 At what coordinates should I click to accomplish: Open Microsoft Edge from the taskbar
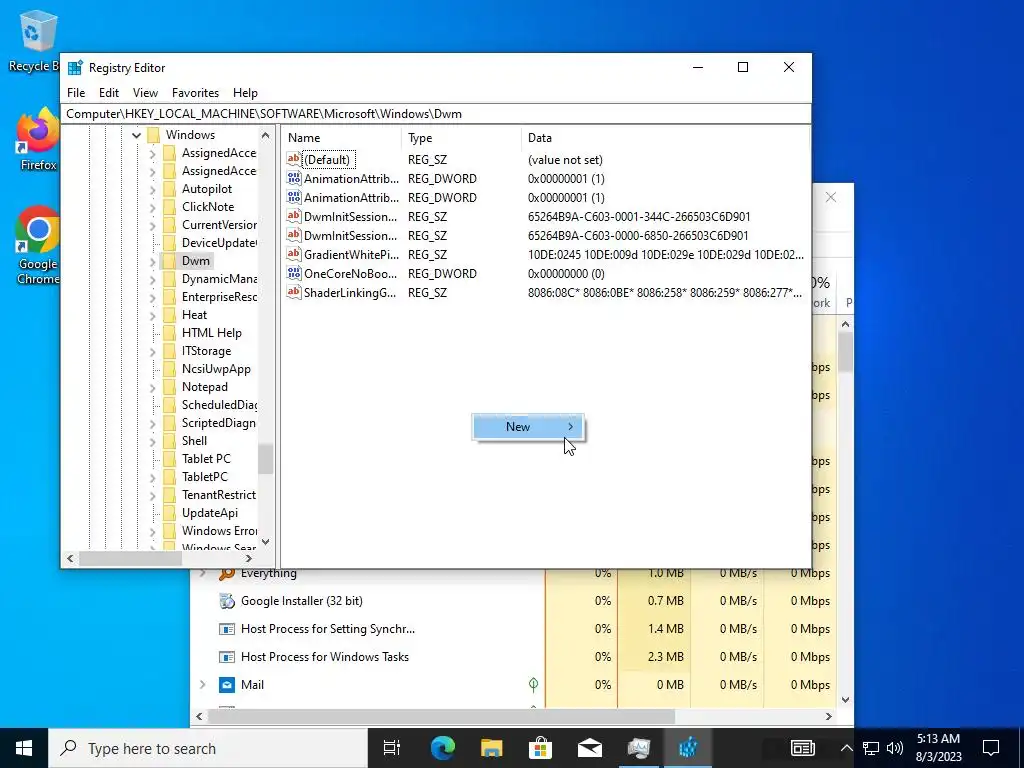[442, 748]
